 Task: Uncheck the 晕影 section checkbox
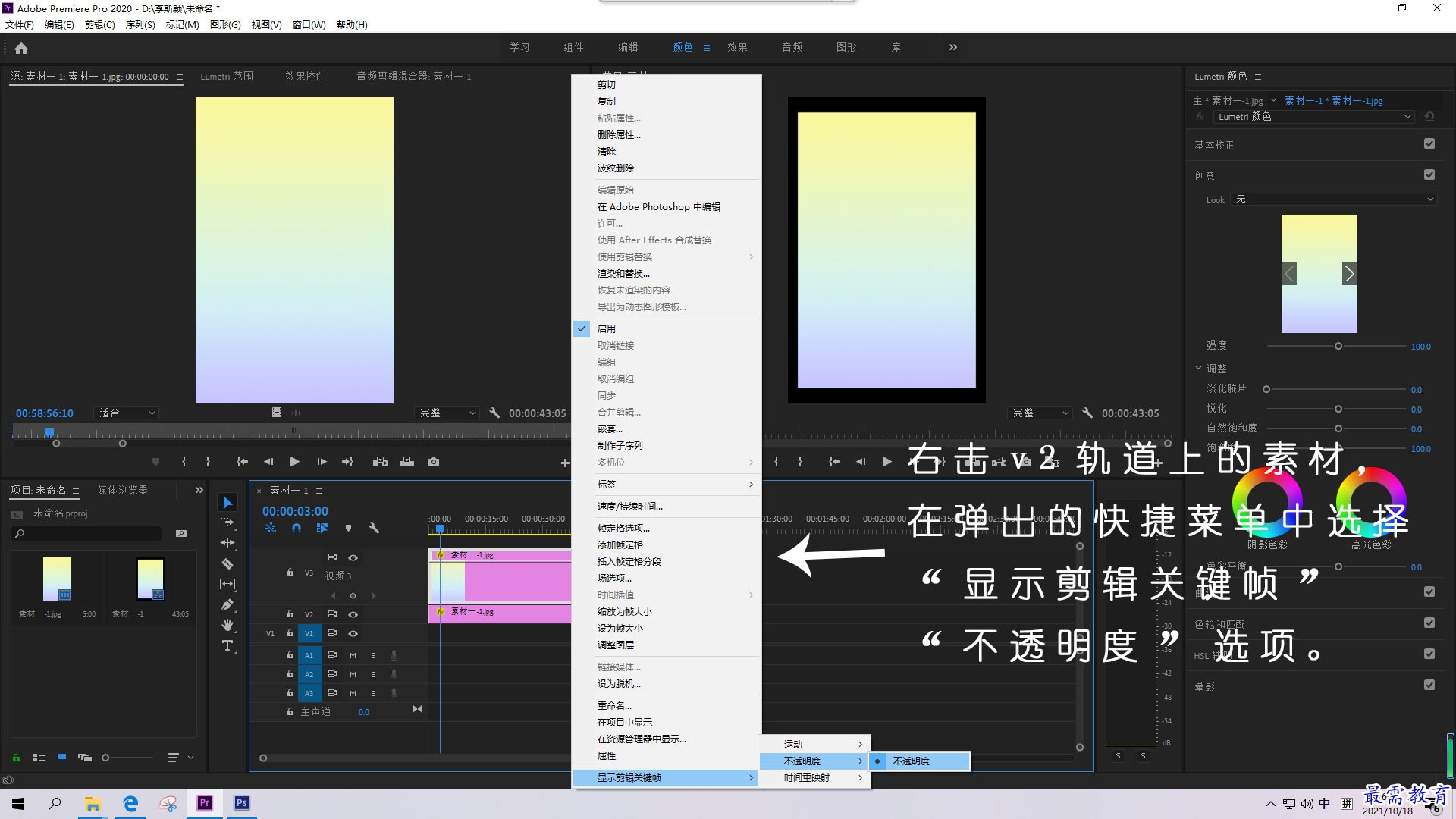1429,686
